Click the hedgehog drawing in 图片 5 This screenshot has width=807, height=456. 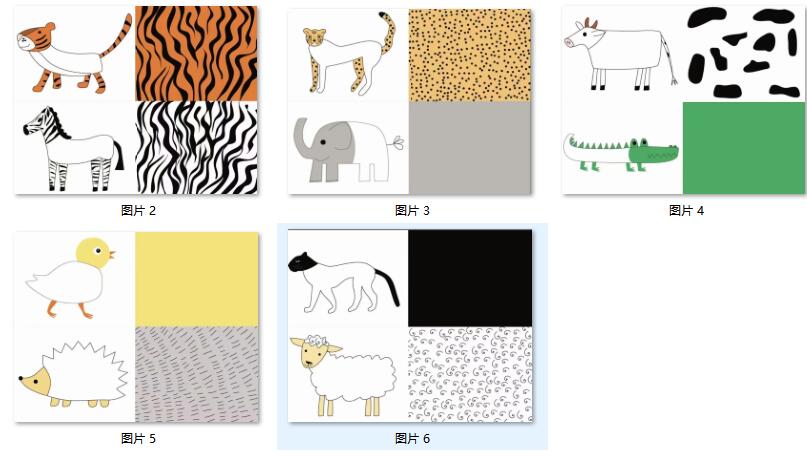tap(73, 374)
